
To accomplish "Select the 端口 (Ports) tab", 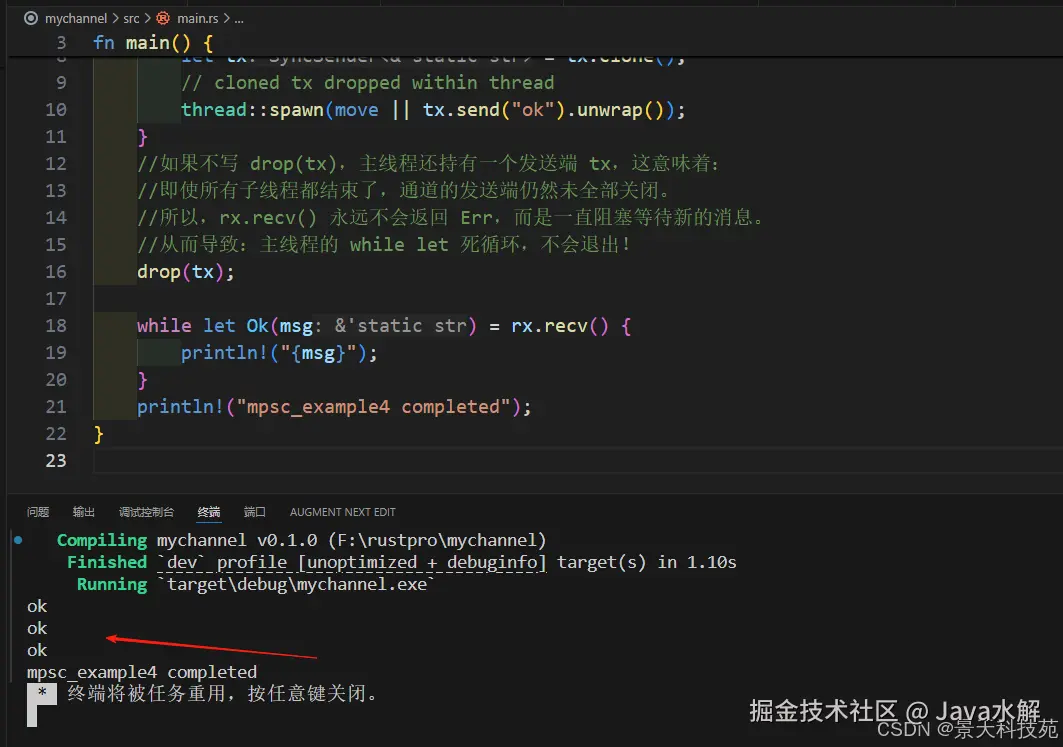I will click(254, 511).
